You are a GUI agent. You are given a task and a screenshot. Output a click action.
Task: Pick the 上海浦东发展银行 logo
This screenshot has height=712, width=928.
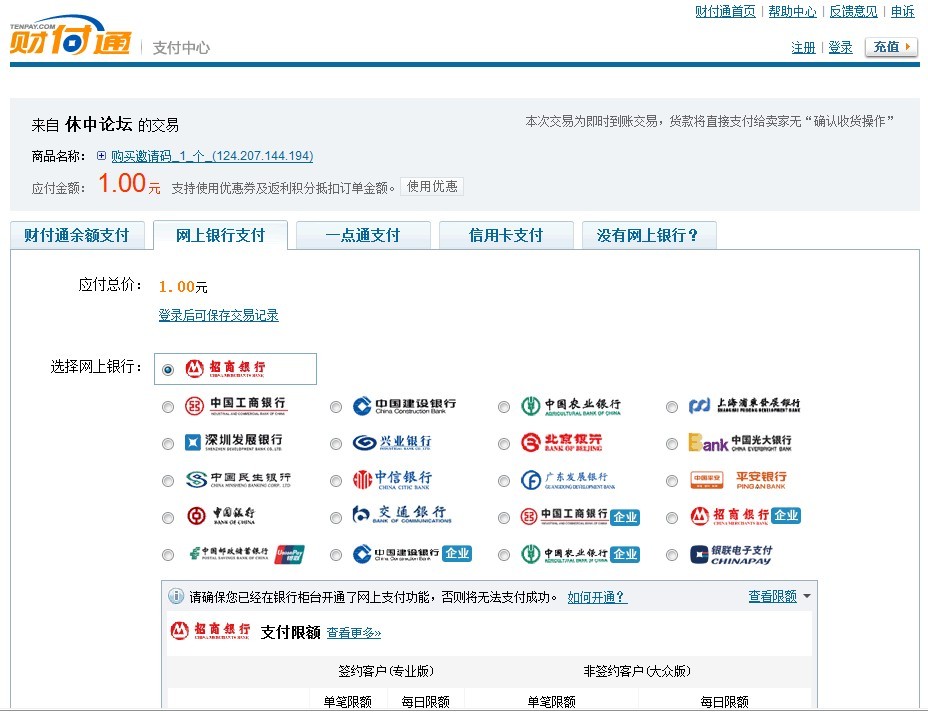click(x=744, y=406)
